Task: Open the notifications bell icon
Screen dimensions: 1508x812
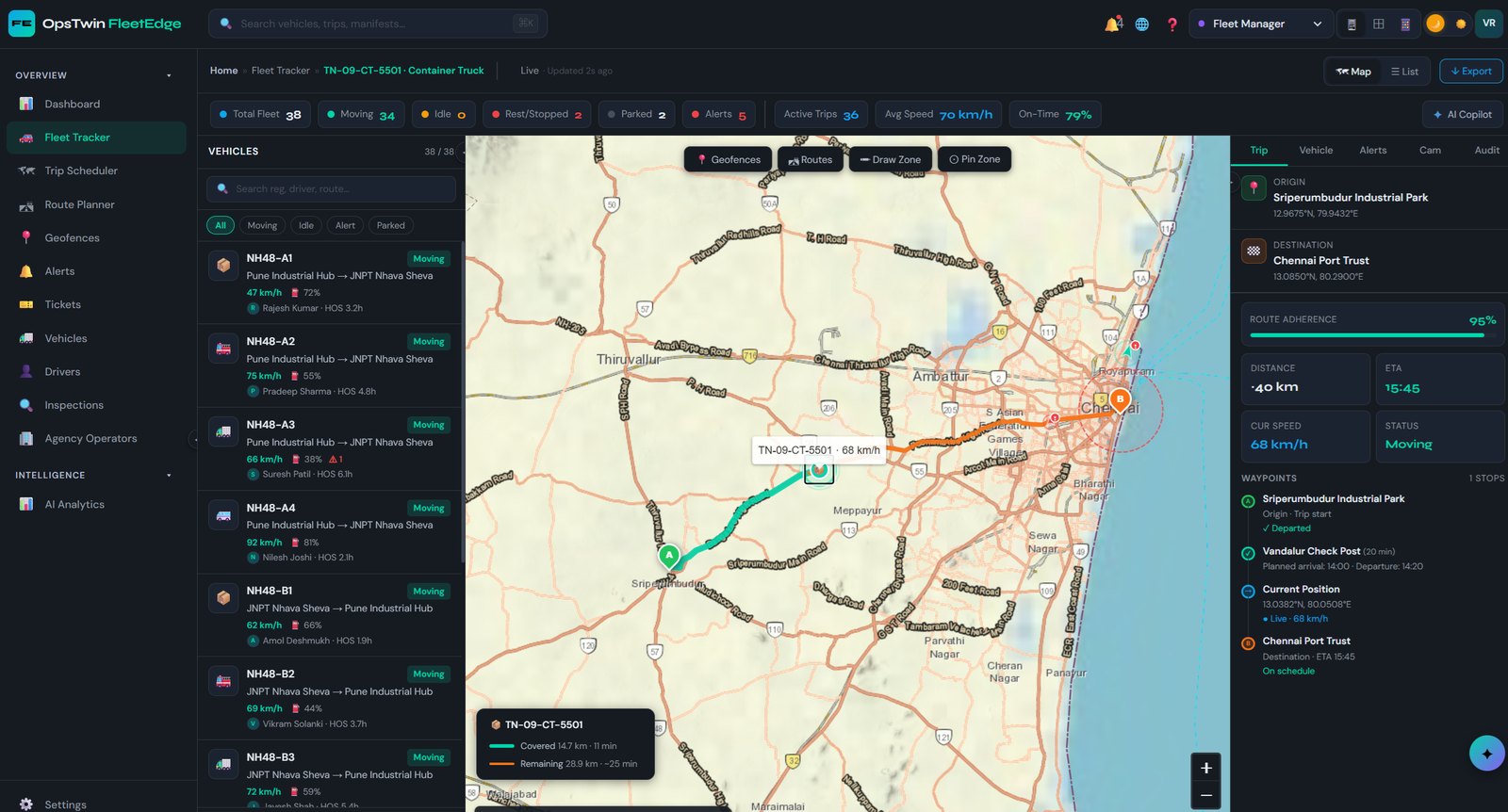Action: (x=1113, y=24)
